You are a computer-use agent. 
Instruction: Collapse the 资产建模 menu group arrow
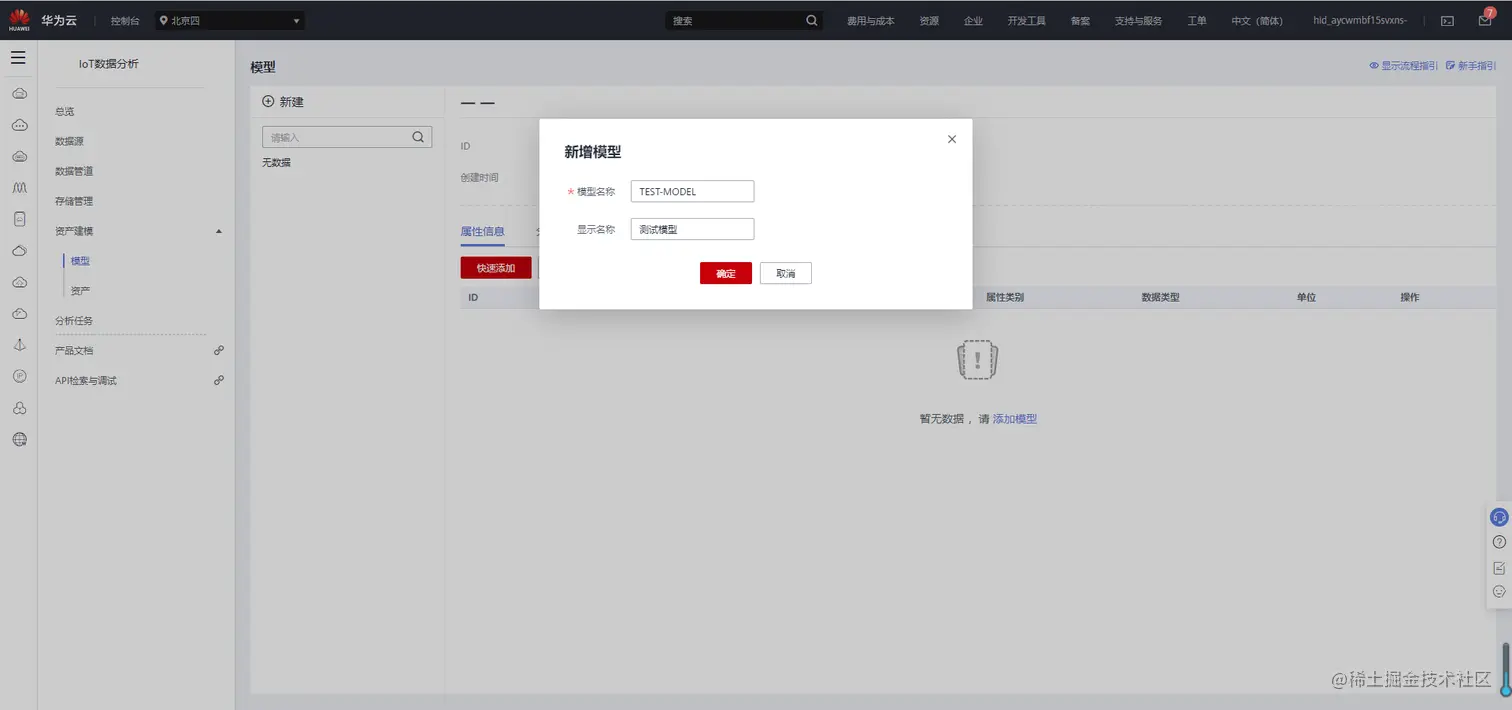tap(219, 231)
